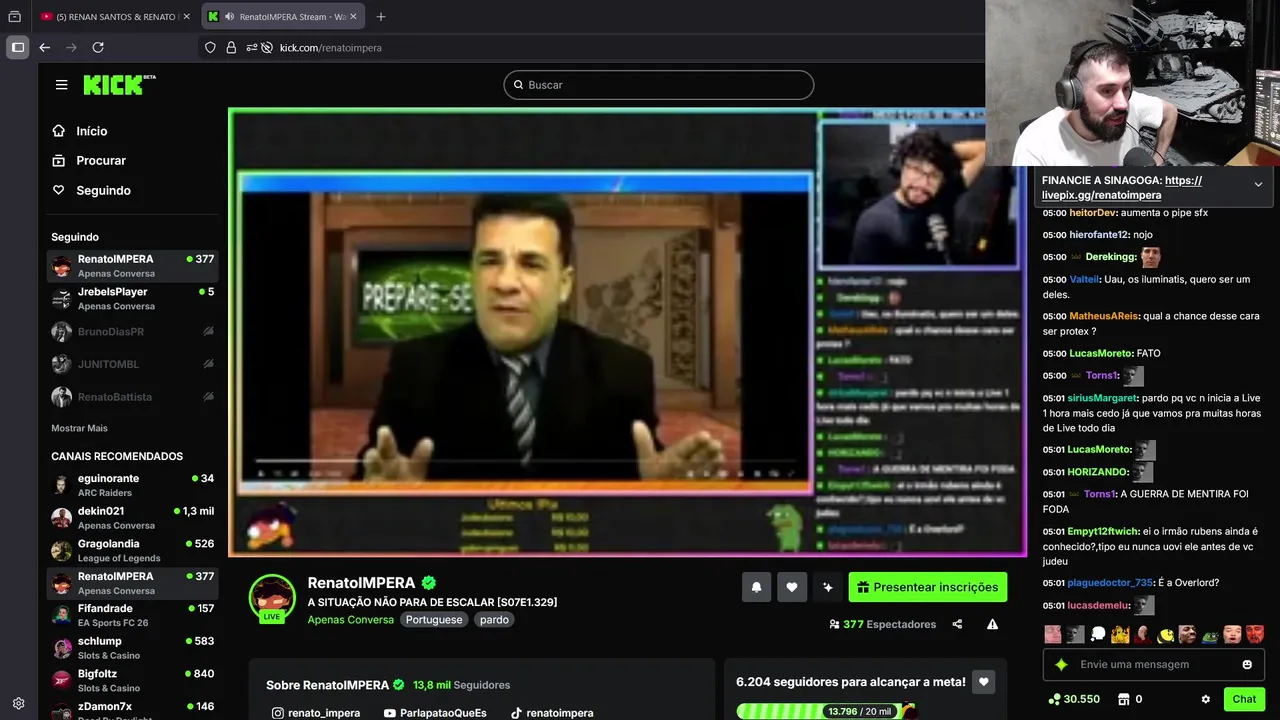Reload the page with refresh icon

(x=98, y=47)
